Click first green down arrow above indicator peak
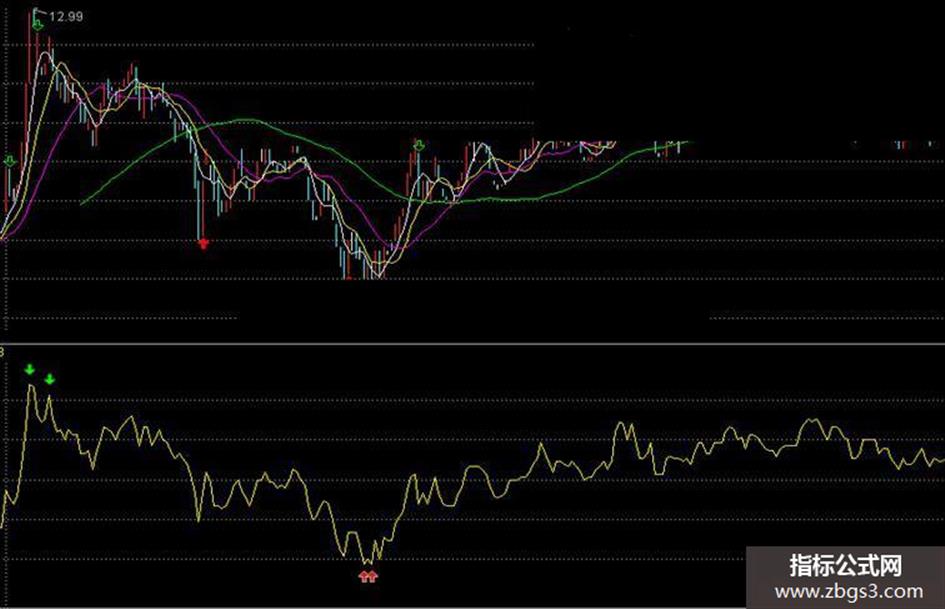 tap(30, 370)
